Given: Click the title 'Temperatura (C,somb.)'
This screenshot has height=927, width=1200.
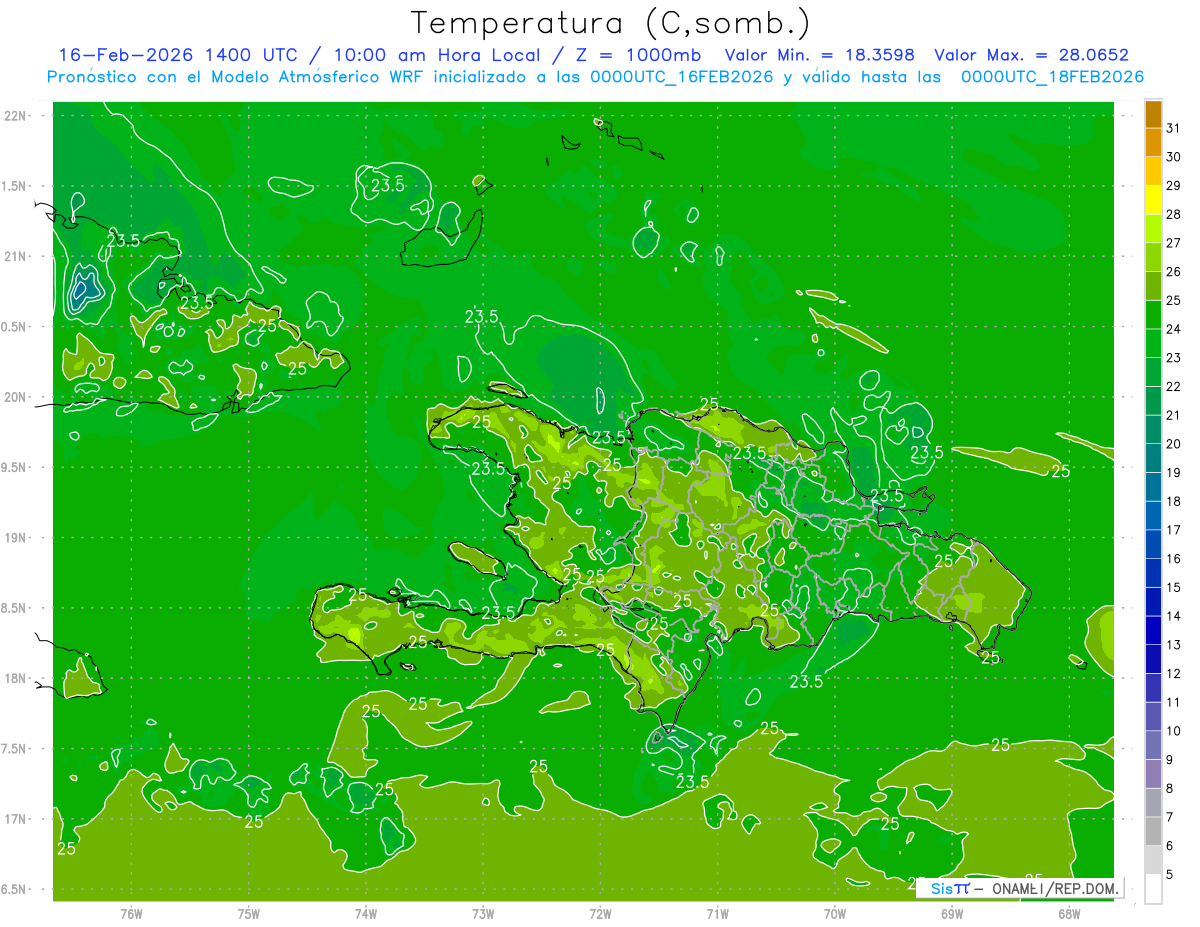Looking at the screenshot, I should tap(610, 23).
